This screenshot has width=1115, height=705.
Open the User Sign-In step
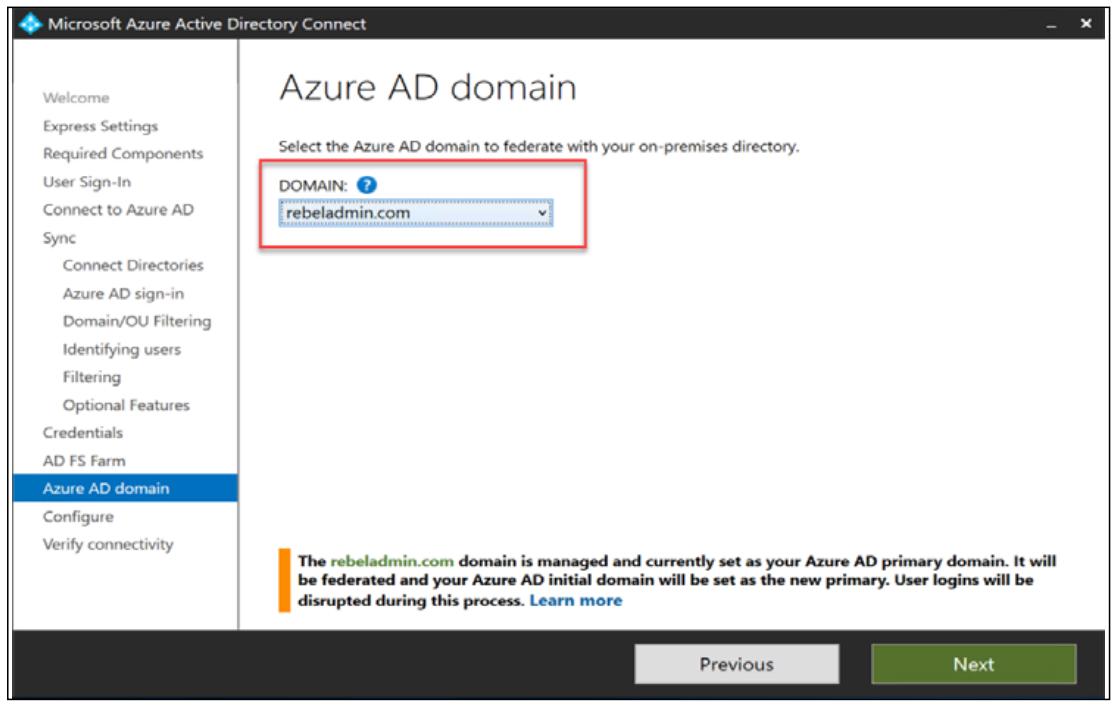coord(87,181)
